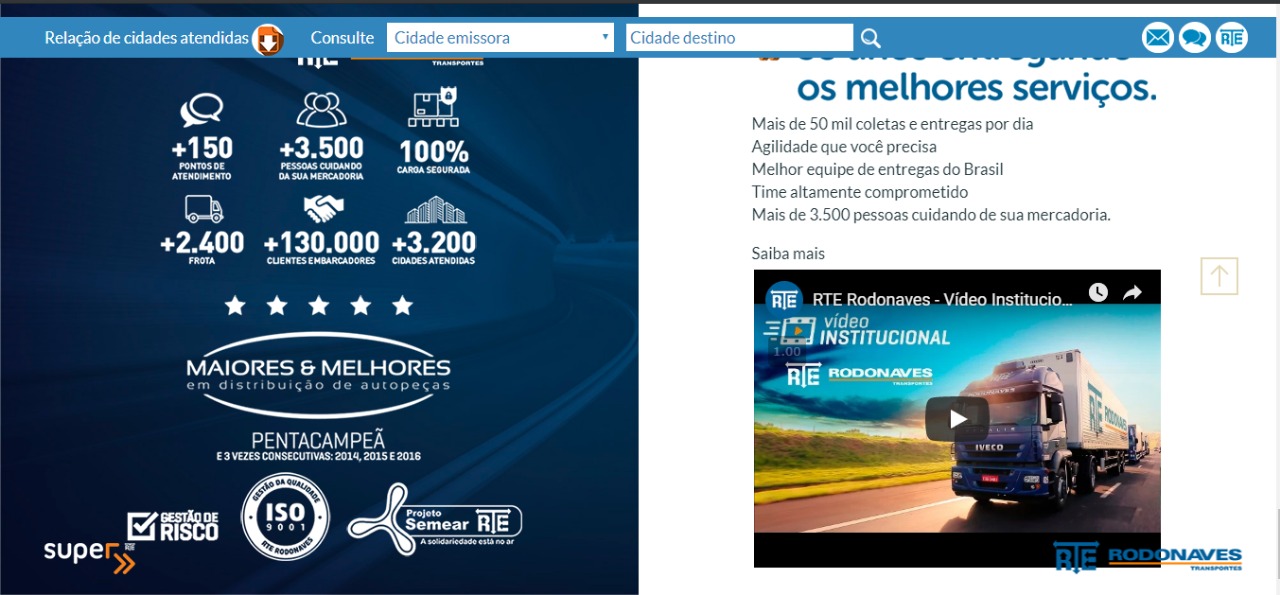
Task: Click 'Melhor equipe de entregas do Brasil' text
Action: 877,169
